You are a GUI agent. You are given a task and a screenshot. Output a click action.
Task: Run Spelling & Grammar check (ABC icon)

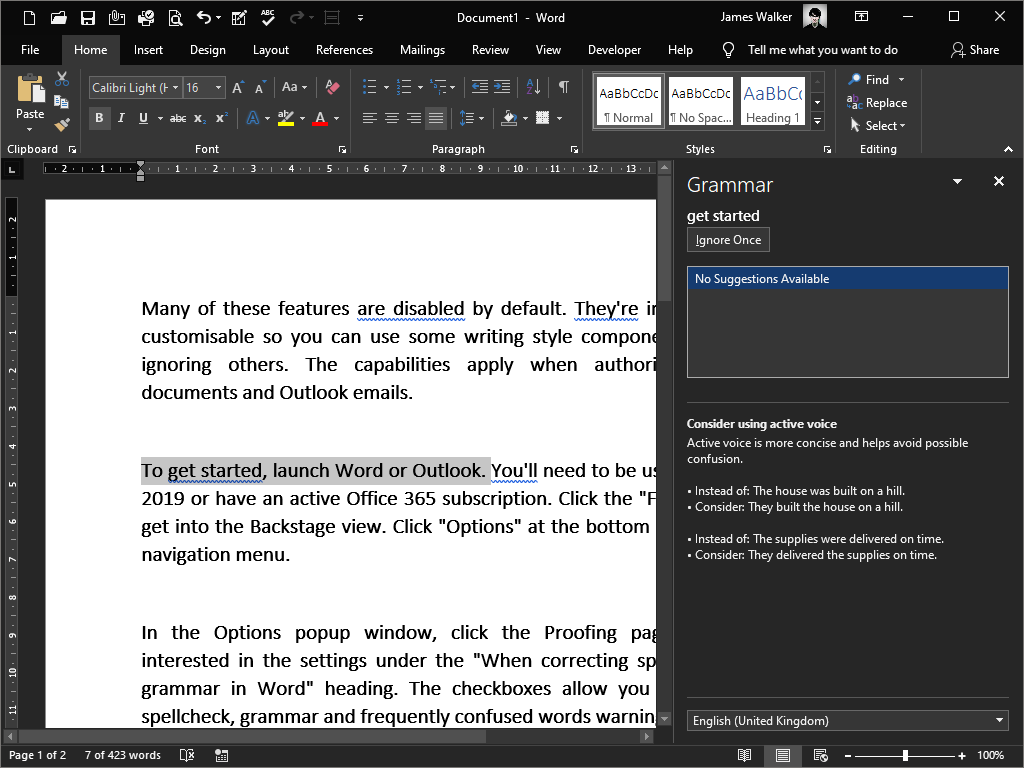pyautogui.click(x=268, y=18)
